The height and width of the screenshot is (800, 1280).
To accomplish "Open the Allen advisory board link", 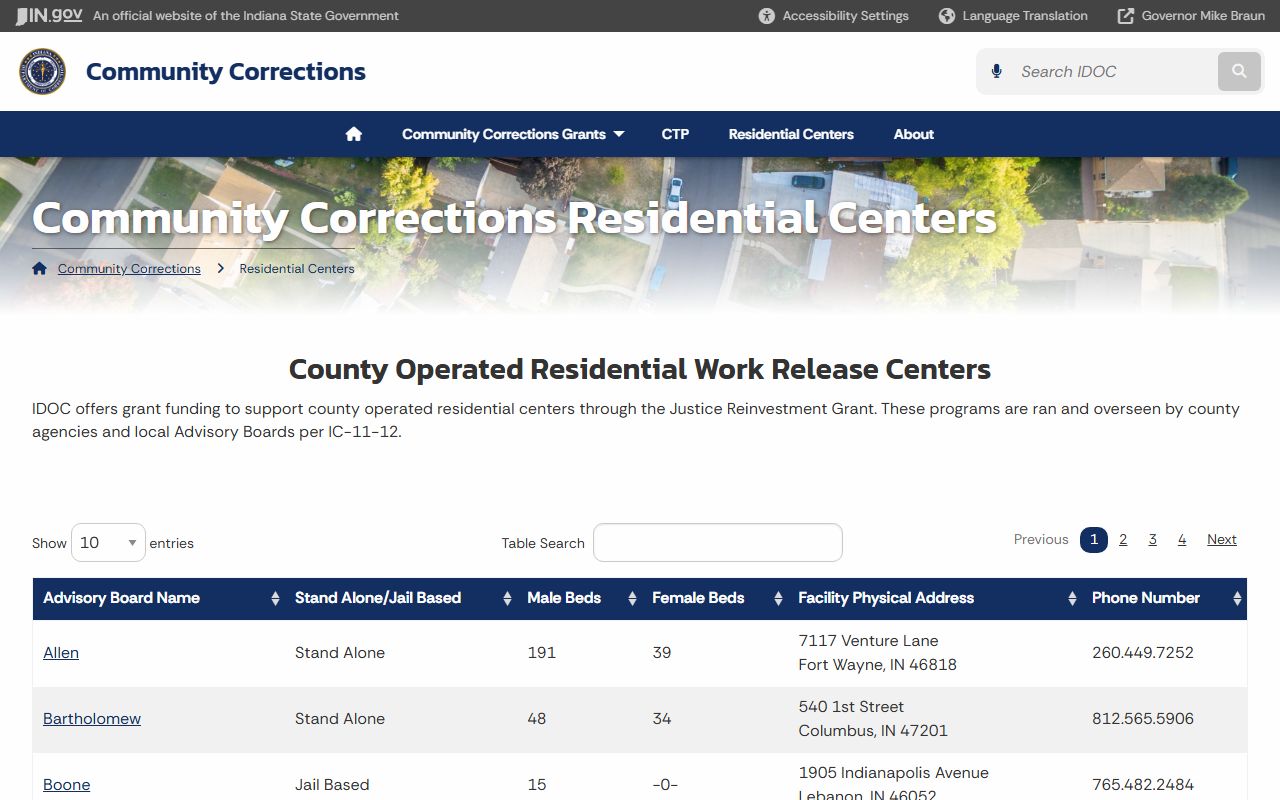I will (x=61, y=653).
